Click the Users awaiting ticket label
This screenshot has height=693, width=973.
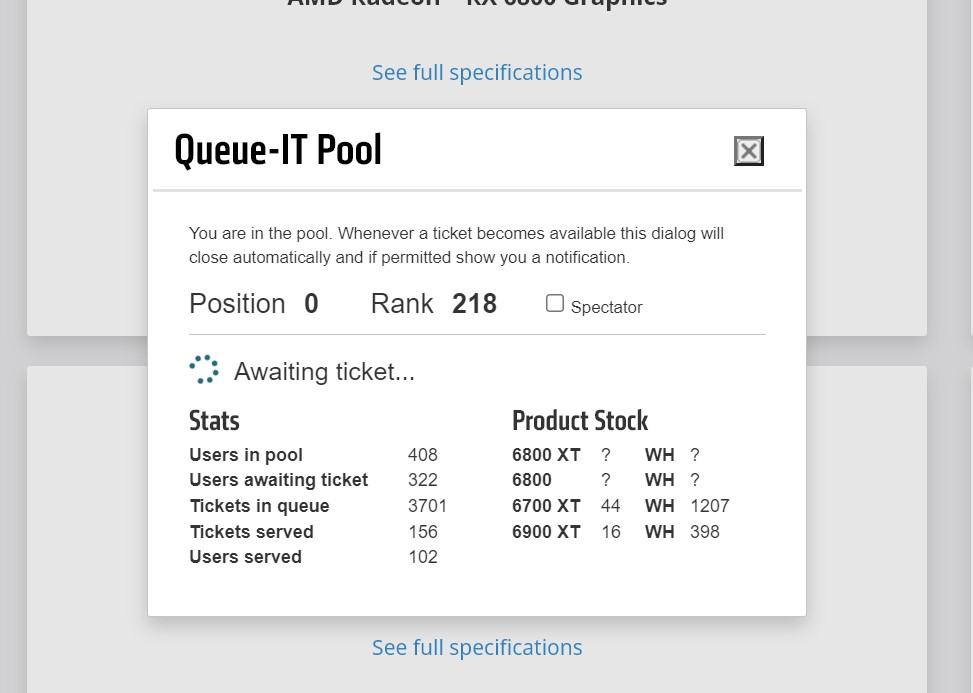(278, 480)
